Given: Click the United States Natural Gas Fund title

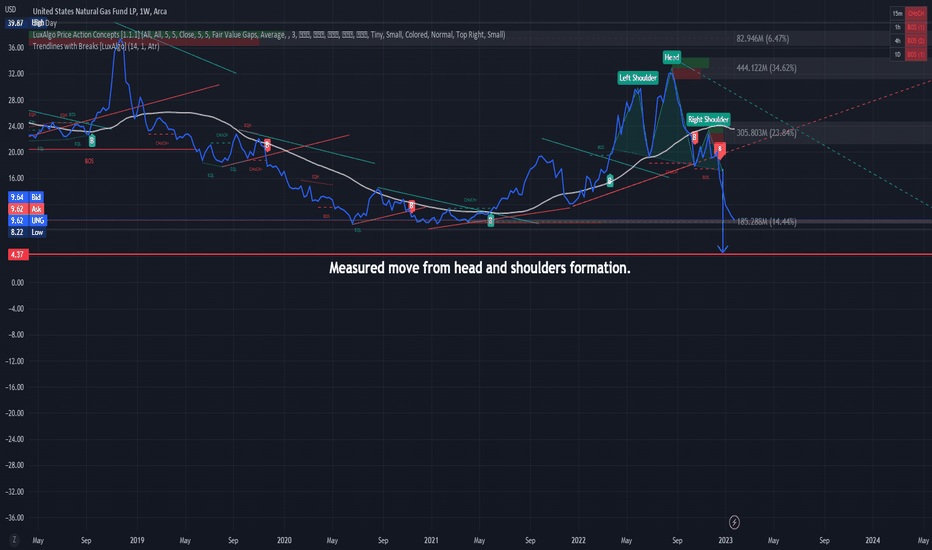Looking at the screenshot, I should pos(99,11).
